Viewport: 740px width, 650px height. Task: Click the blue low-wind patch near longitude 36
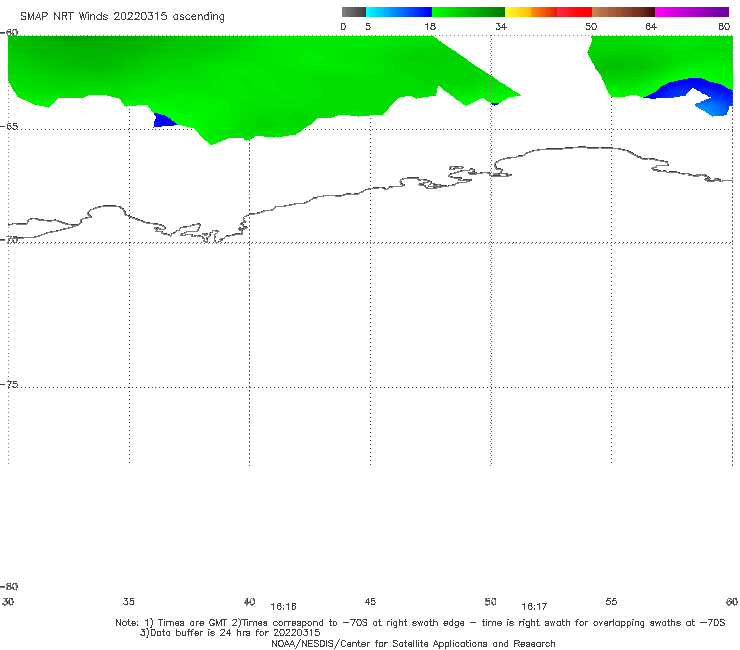162,121
